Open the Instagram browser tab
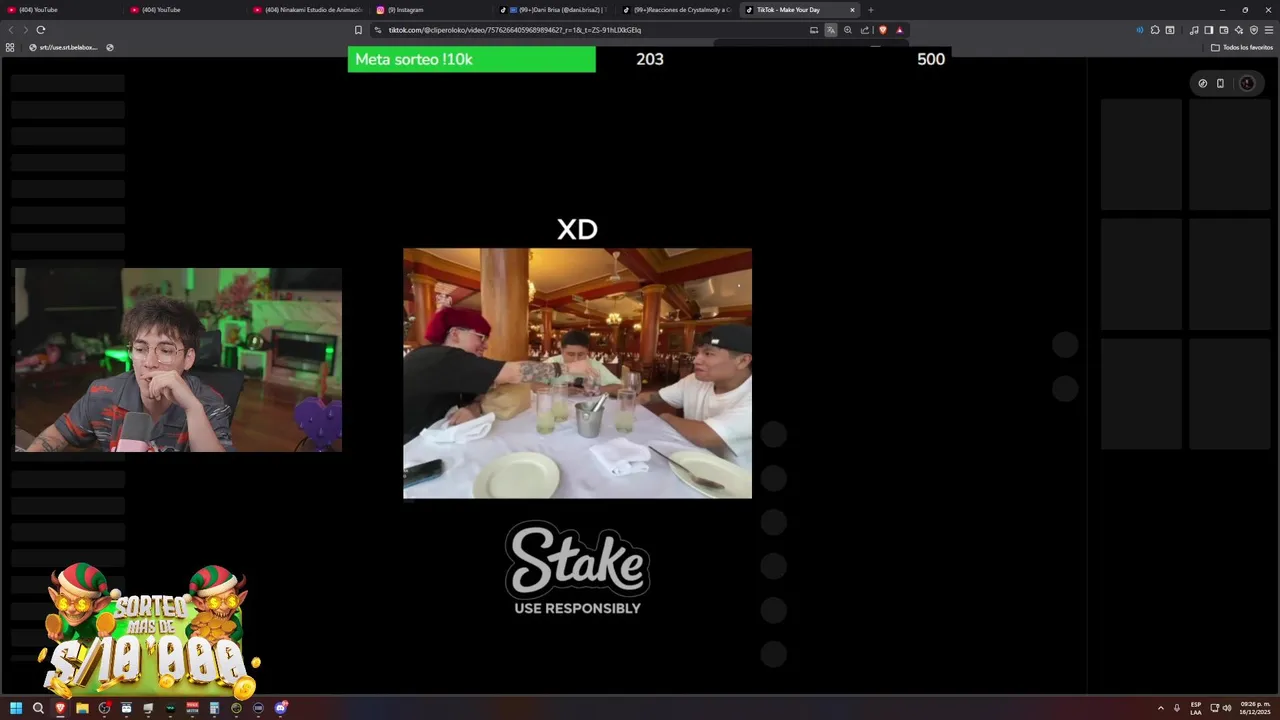Image resolution: width=1280 pixels, height=720 pixels. click(430, 10)
